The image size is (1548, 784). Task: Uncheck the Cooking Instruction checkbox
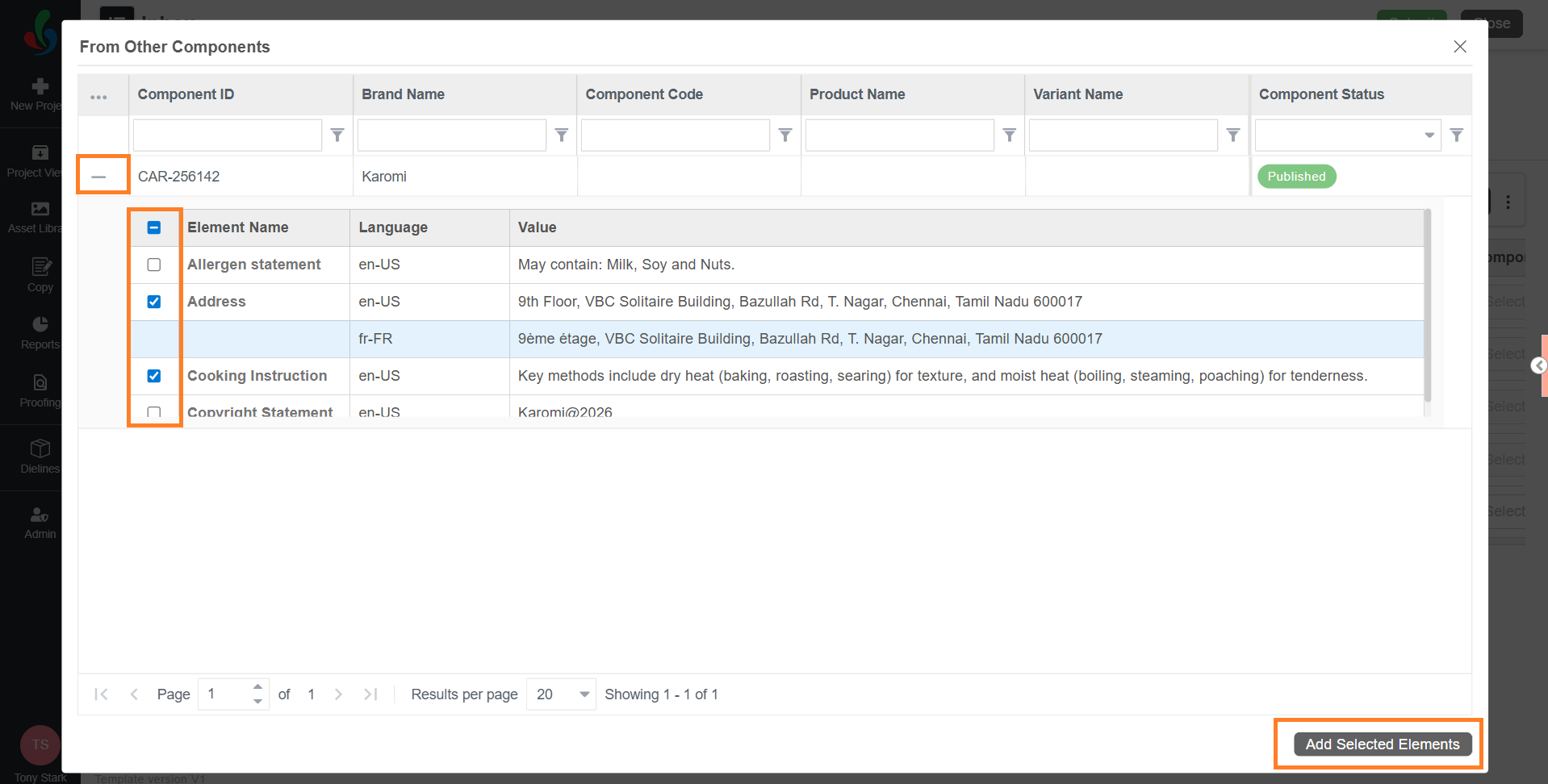(154, 376)
